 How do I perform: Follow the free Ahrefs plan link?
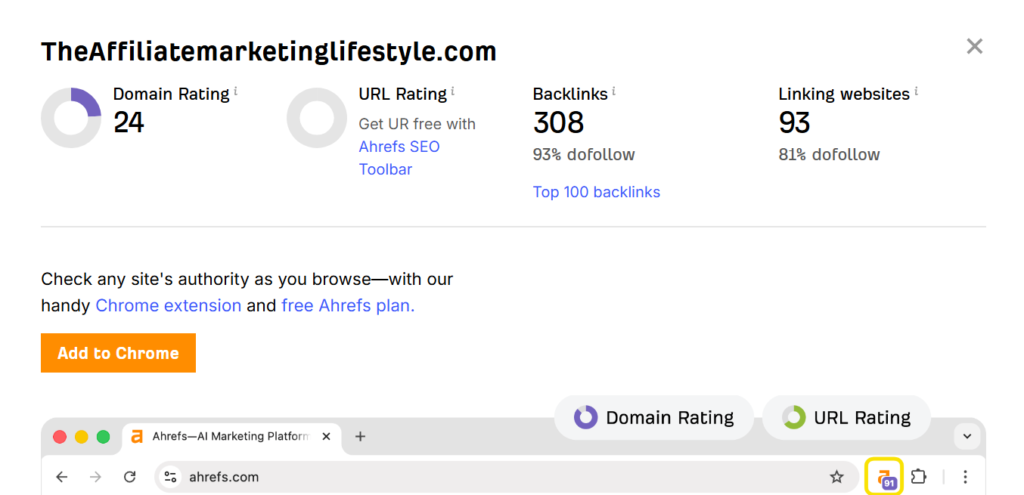(x=348, y=306)
